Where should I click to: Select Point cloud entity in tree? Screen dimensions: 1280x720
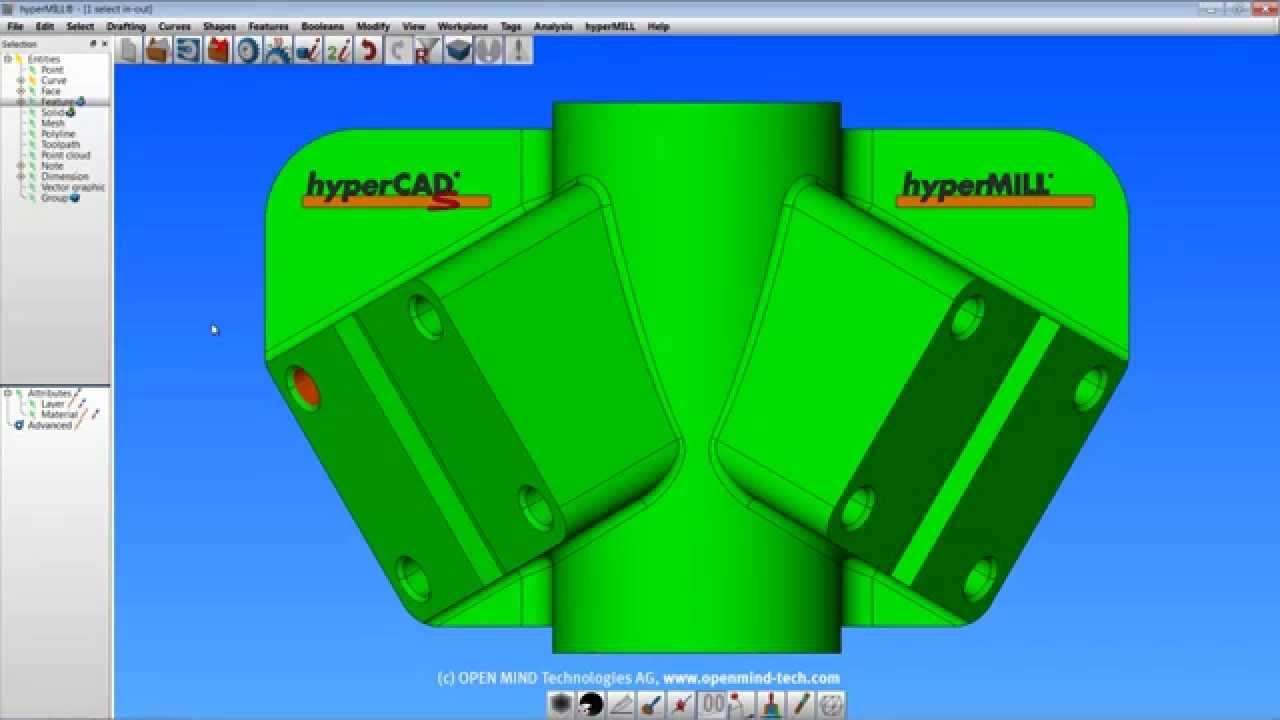point(66,155)
